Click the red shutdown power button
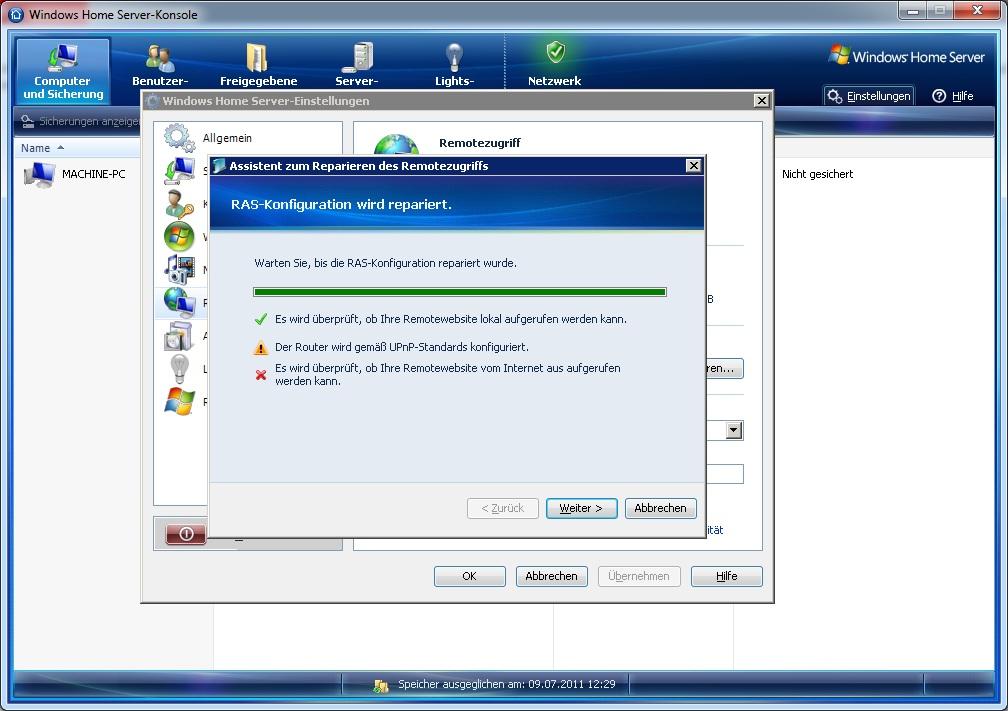The width and height of the screenshot is (1008, 711). click(x=186, y=534)
